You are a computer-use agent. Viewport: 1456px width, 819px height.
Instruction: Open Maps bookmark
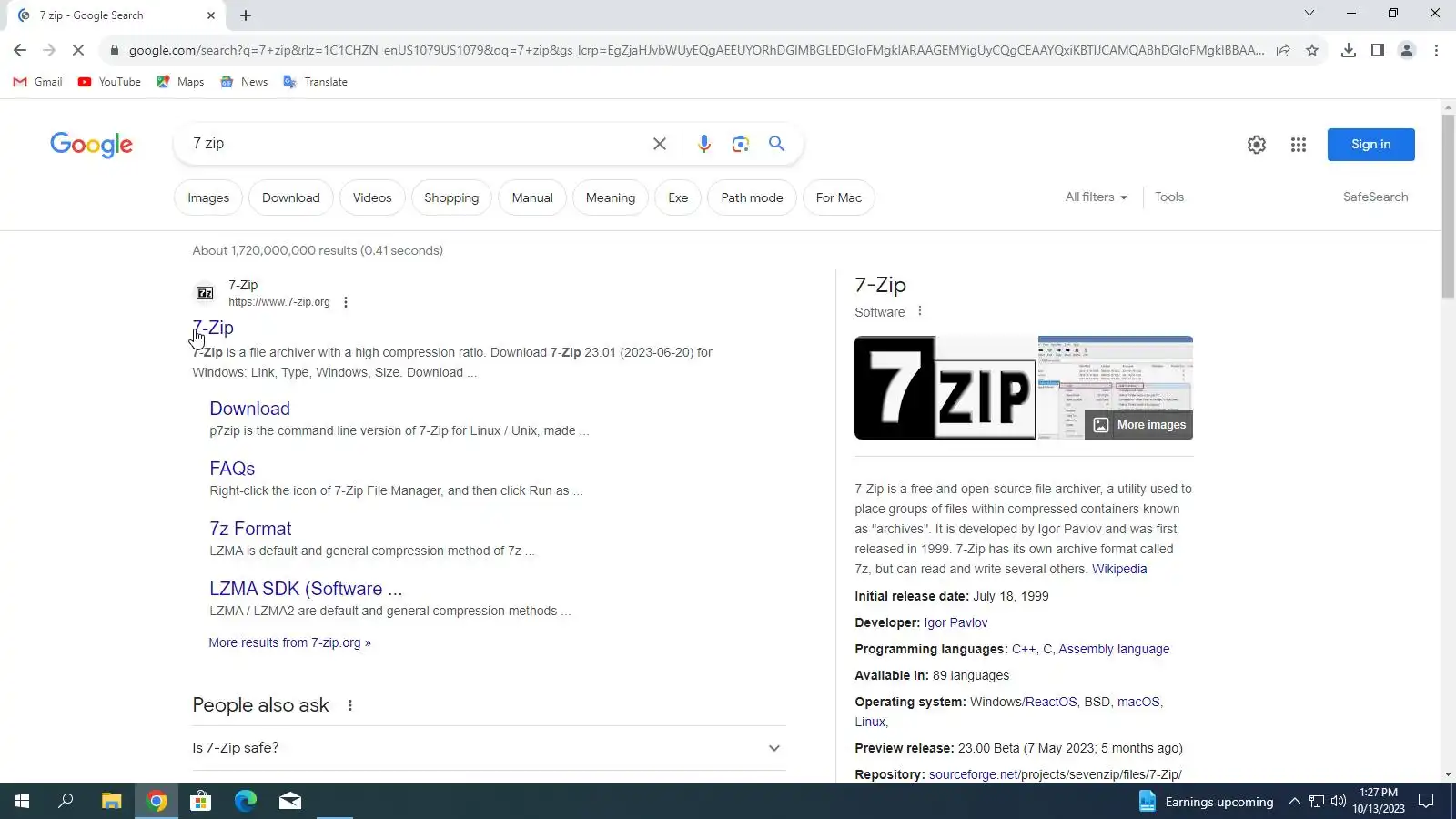(x=180, y=82)
